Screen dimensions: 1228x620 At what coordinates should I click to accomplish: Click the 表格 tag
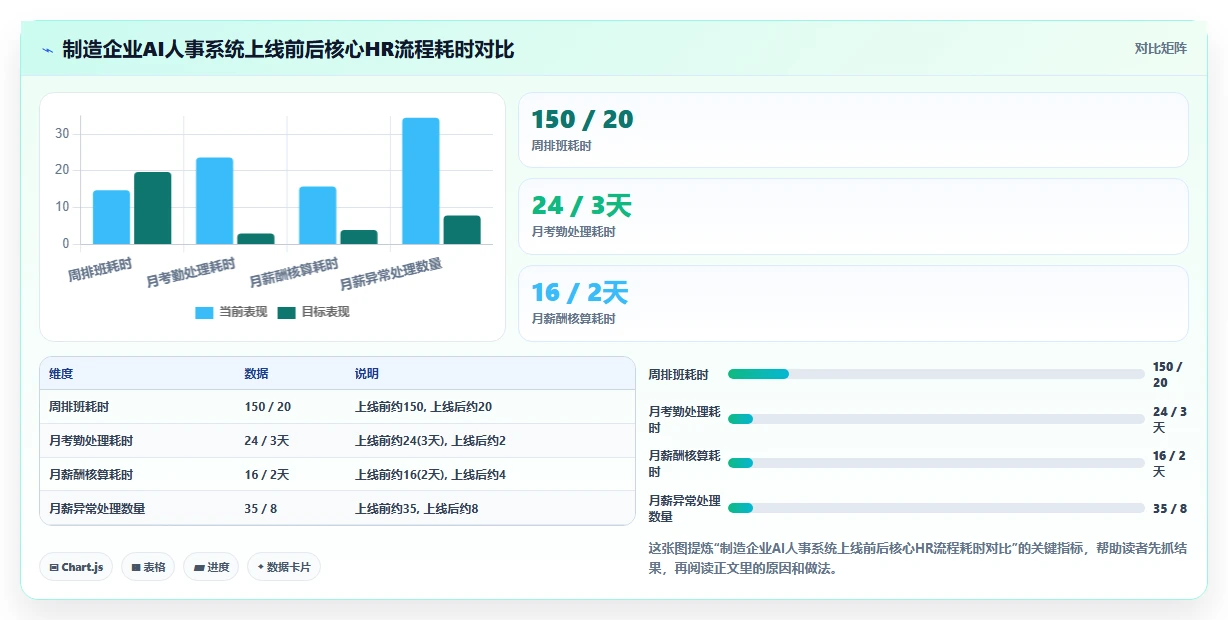148,567
